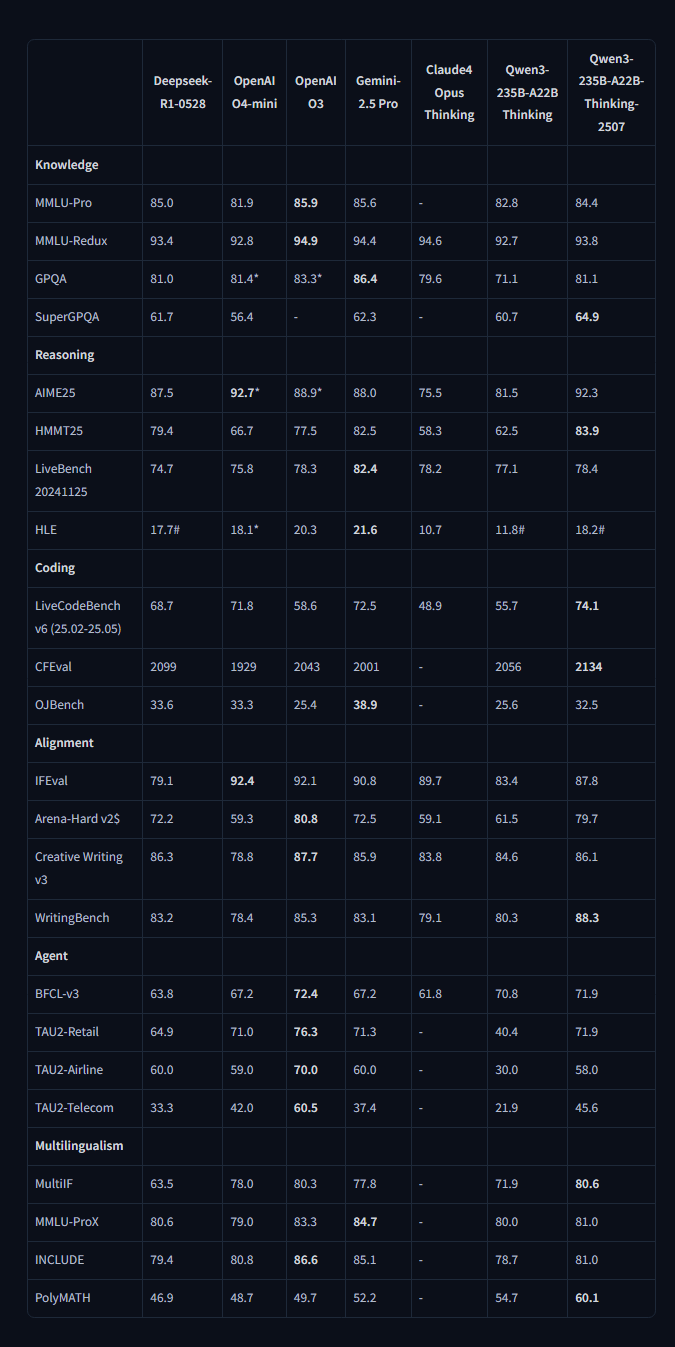
Task: Click 17.7# in HLE row
Action: [x=165, y=530]
